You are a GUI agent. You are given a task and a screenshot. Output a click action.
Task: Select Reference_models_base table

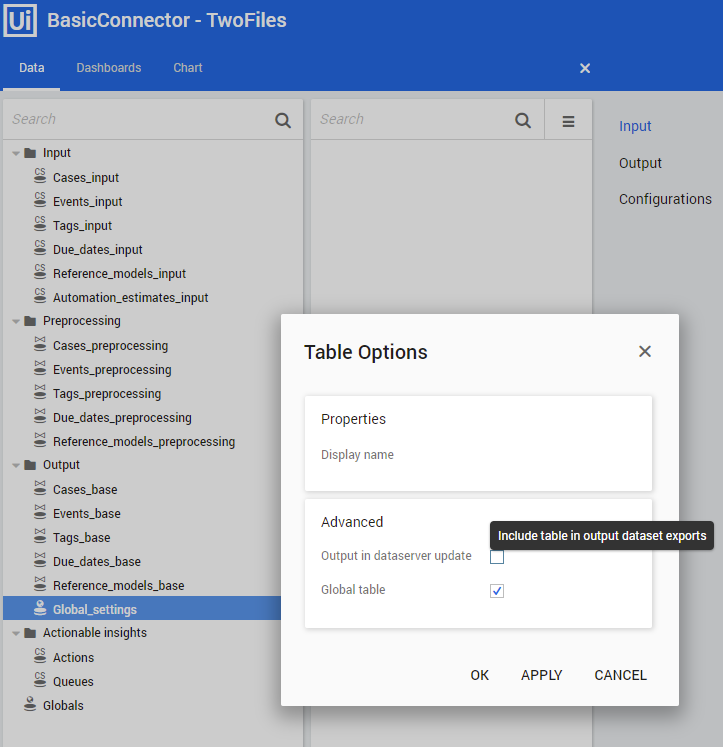[118, 585]
